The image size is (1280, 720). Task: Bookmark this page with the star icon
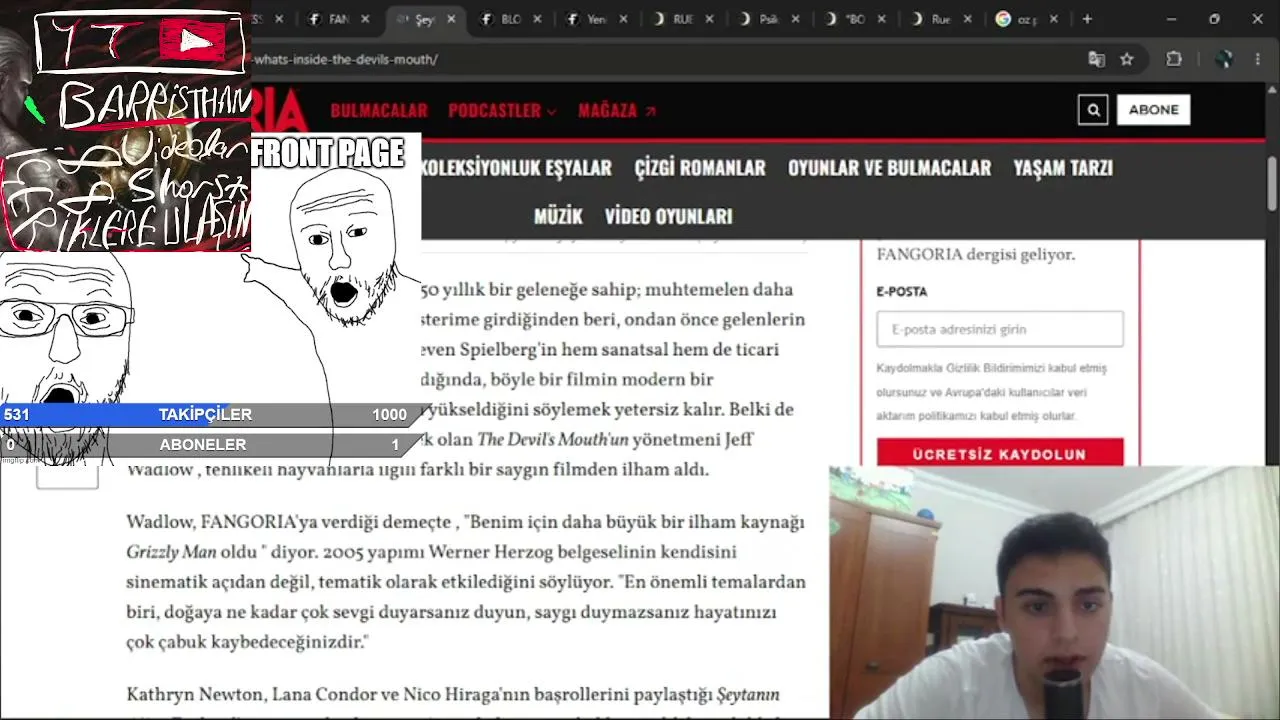pos(1127,59)
